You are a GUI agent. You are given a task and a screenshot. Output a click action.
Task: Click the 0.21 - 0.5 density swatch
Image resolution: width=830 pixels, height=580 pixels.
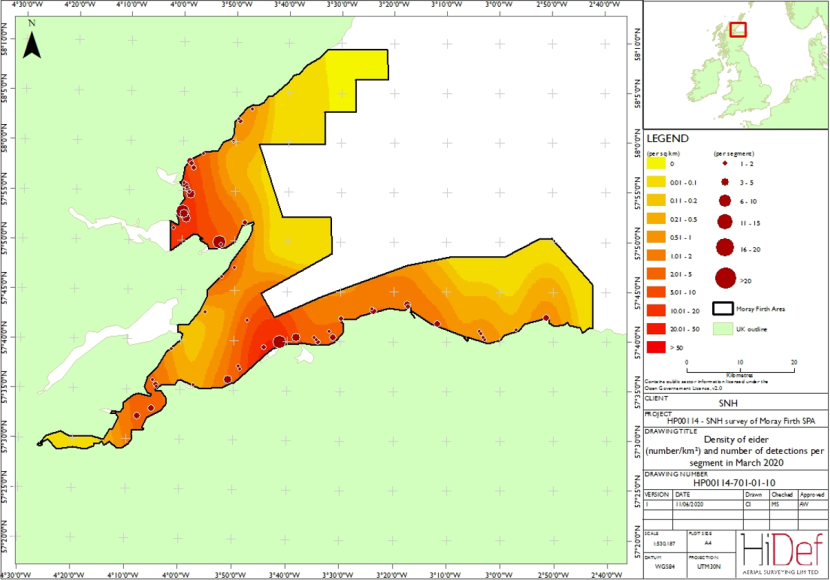point(656,219)
